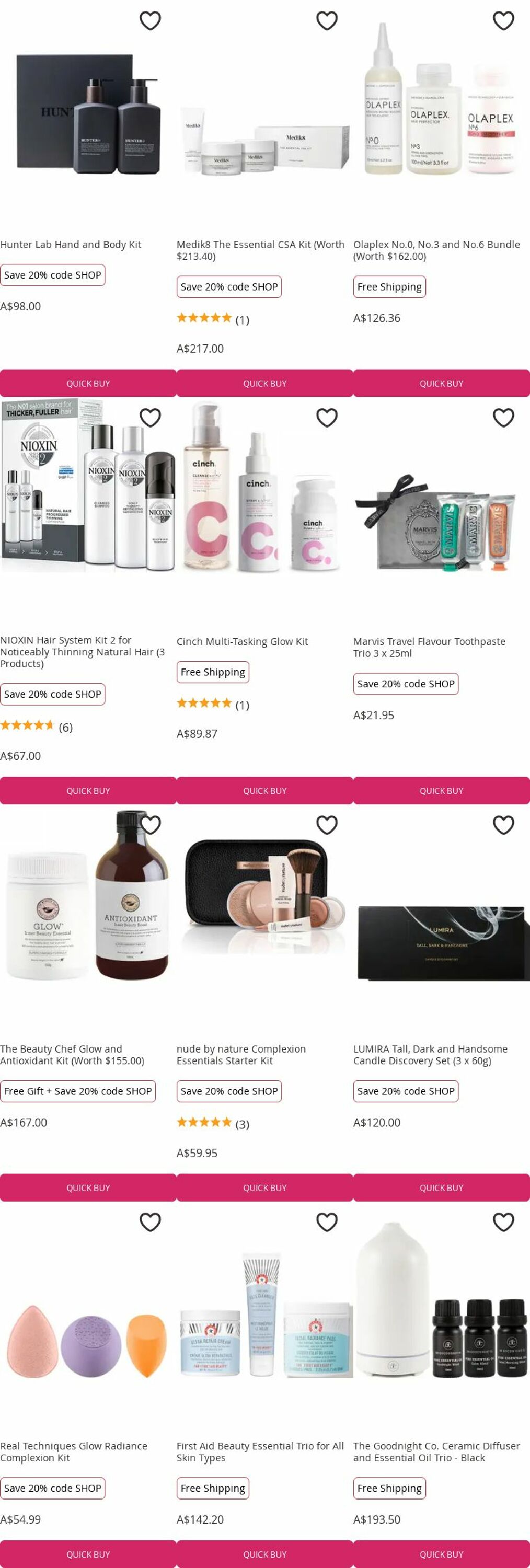Screen dimensions: 530x1568
Task: Add Real Techniques Complexion Kit to wishlist
Action: click(151, 1221)
